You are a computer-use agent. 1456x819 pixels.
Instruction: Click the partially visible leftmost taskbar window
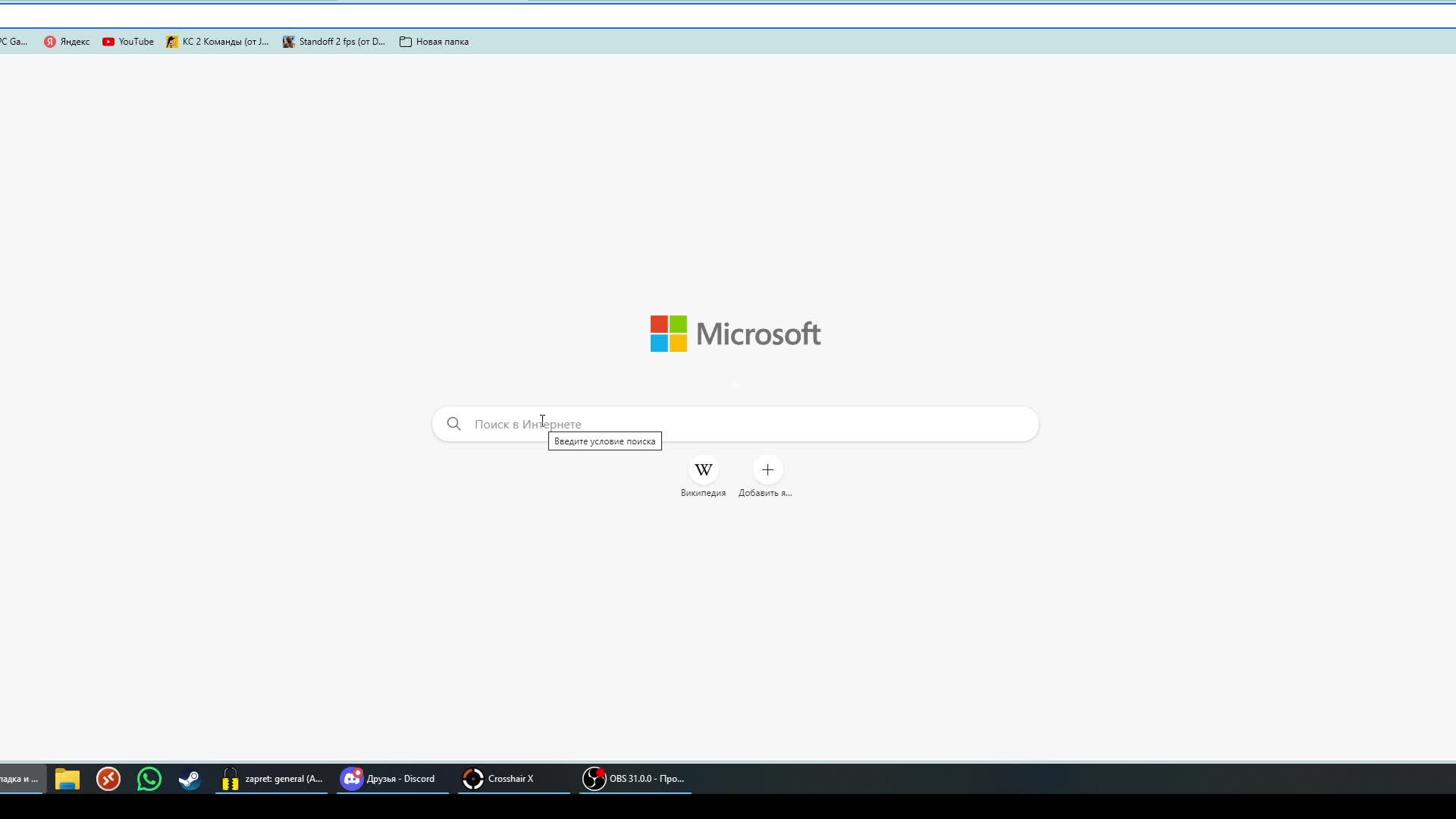(20, 779)
